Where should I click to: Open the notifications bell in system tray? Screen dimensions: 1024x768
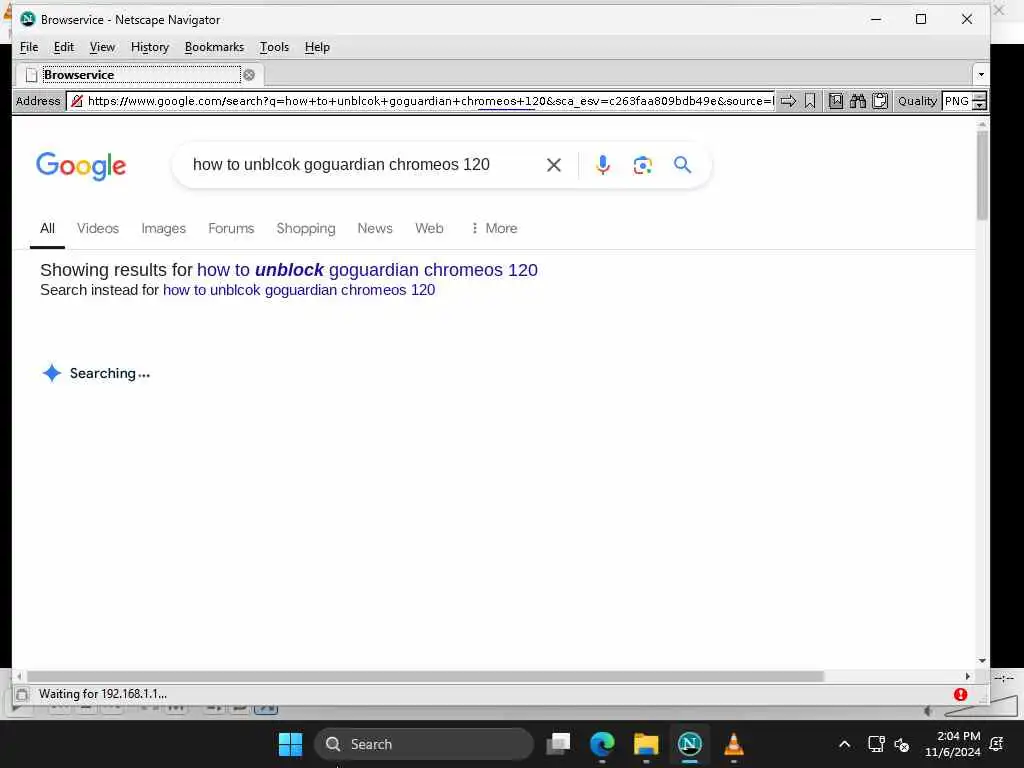tap(997, 743)
